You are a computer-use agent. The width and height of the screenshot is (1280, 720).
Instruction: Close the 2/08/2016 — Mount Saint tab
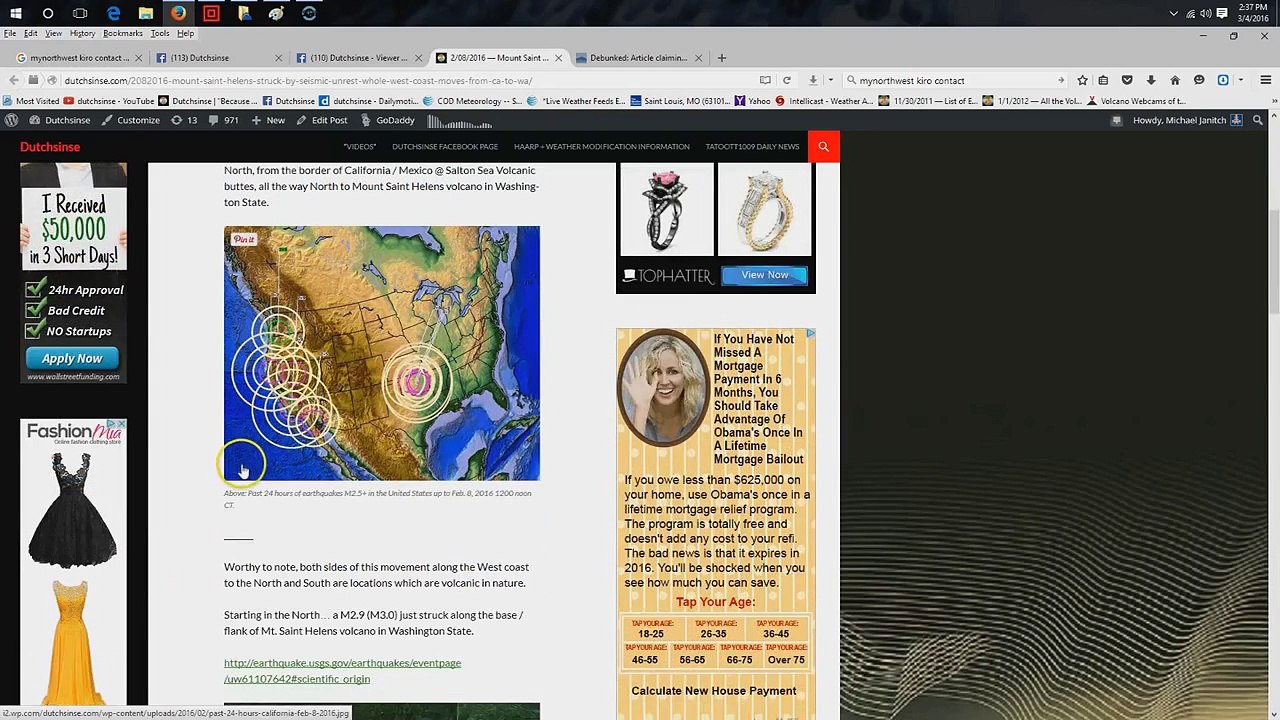pyautogui.click(x=558, y=58)
